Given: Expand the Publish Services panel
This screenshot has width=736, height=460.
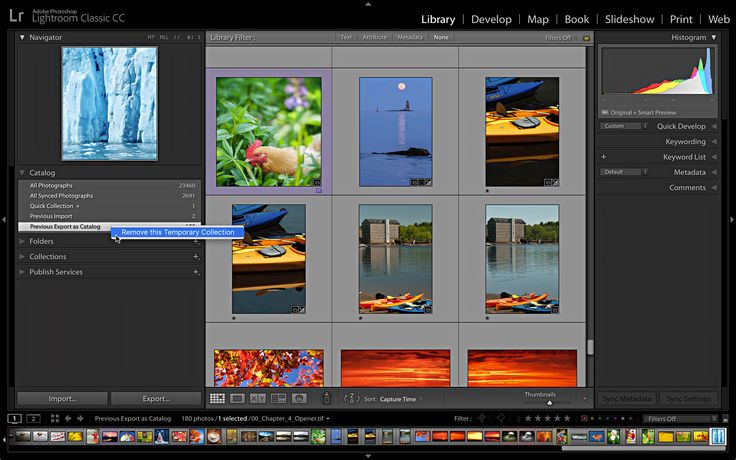Looking at the screenshot, I should click(x=24, y=272).
